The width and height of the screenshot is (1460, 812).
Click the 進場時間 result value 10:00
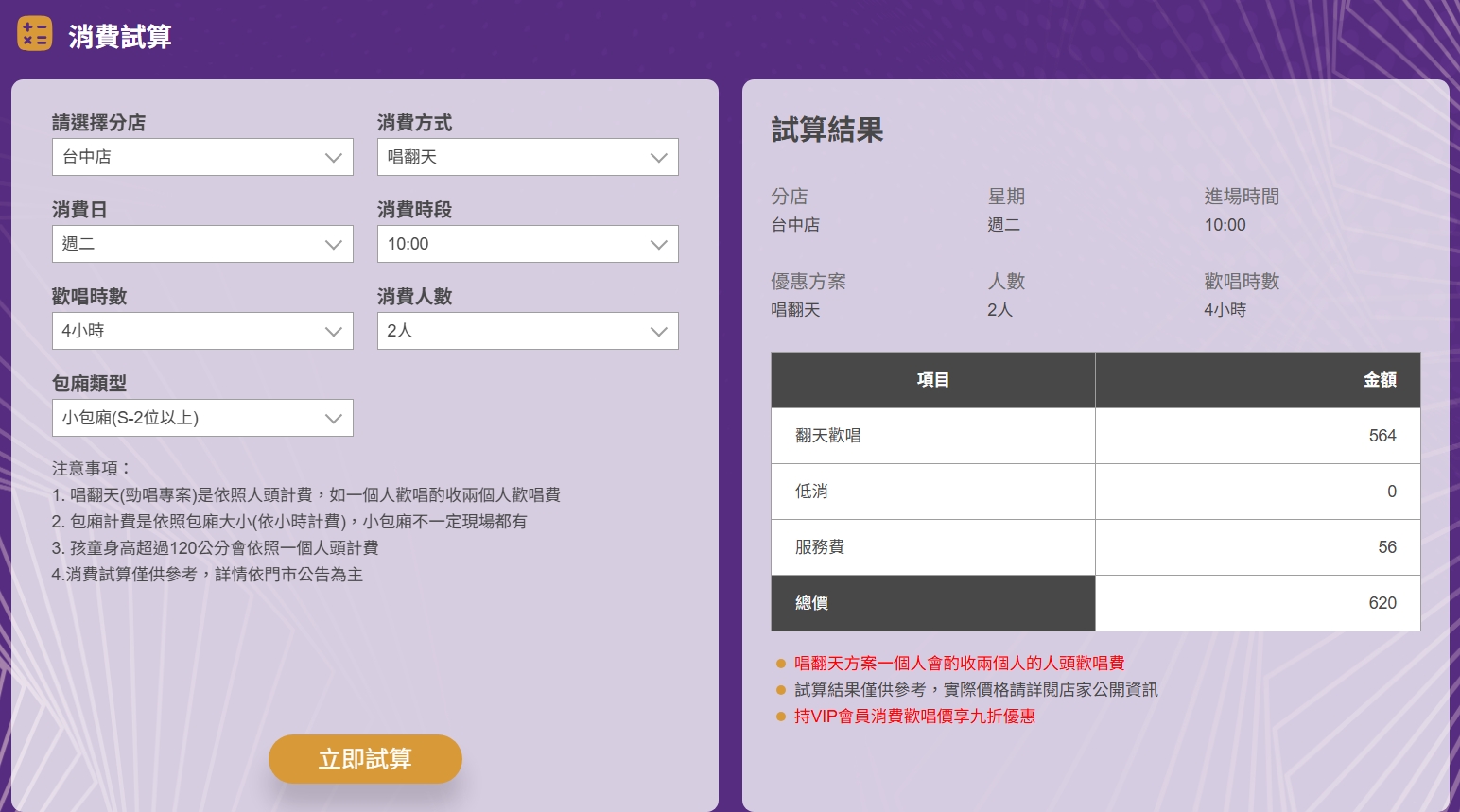(1225, 225)
